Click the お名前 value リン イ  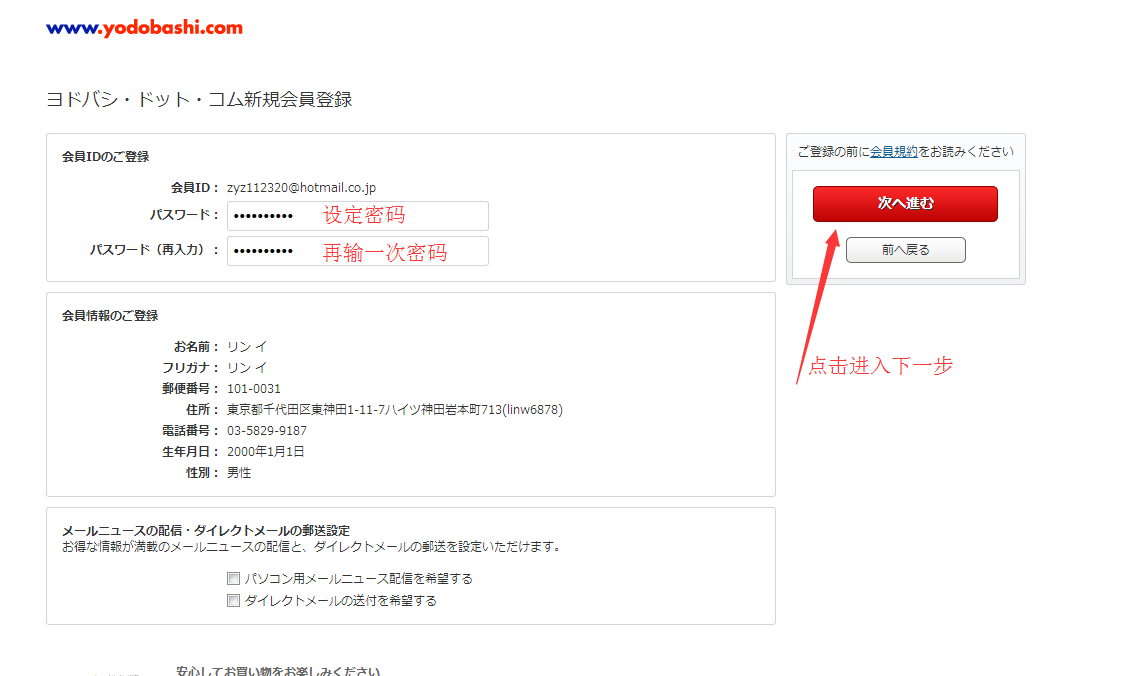(247, 347)
